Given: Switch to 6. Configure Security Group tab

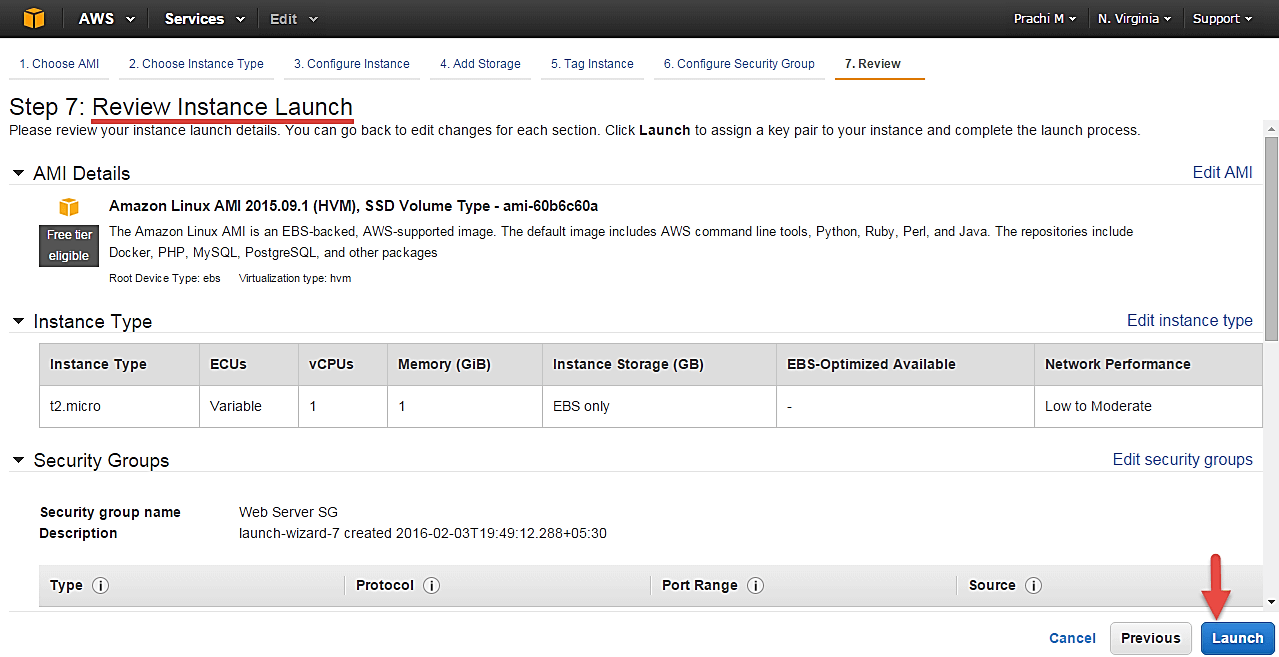Looking at the screenshot, I should pos(738,64).
